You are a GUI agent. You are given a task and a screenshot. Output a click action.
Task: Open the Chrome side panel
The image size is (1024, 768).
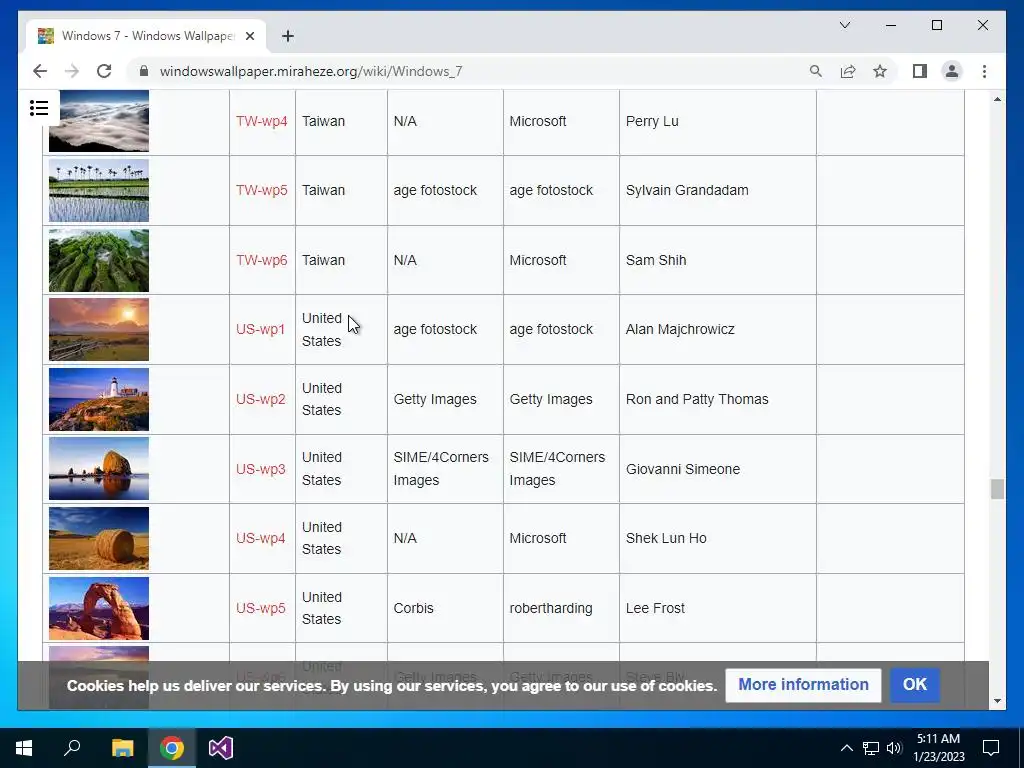pos(920,71)
